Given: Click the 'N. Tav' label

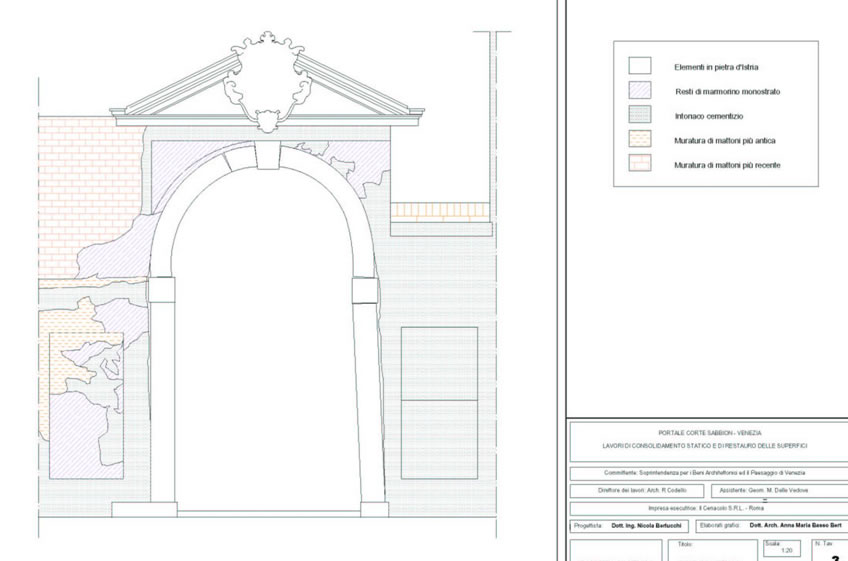Looking at the screenshot, I should tap(824, 544).
